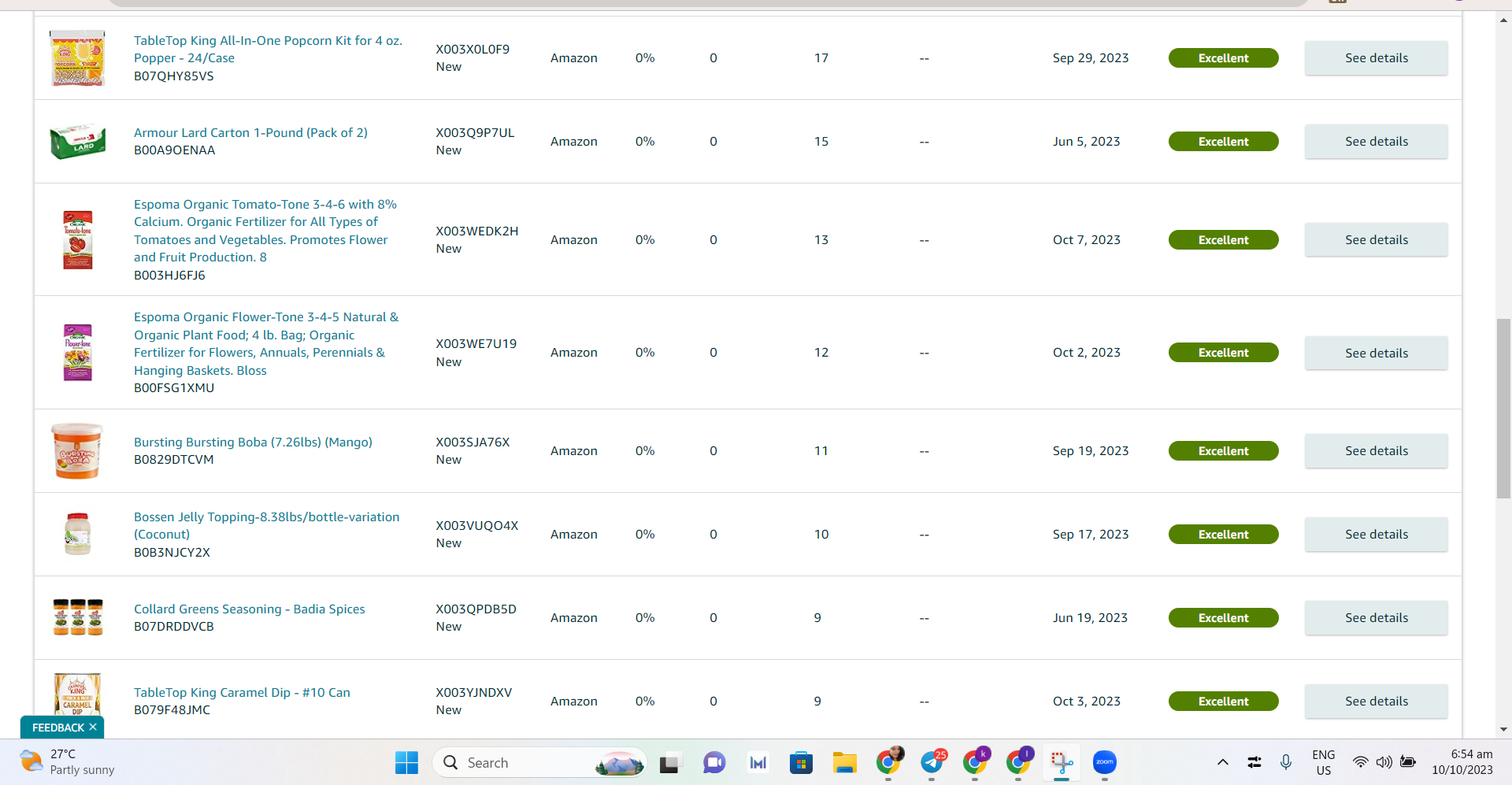
Task: Open the Bossen Jelly Topping Coconut link
Action: (266, 525)
